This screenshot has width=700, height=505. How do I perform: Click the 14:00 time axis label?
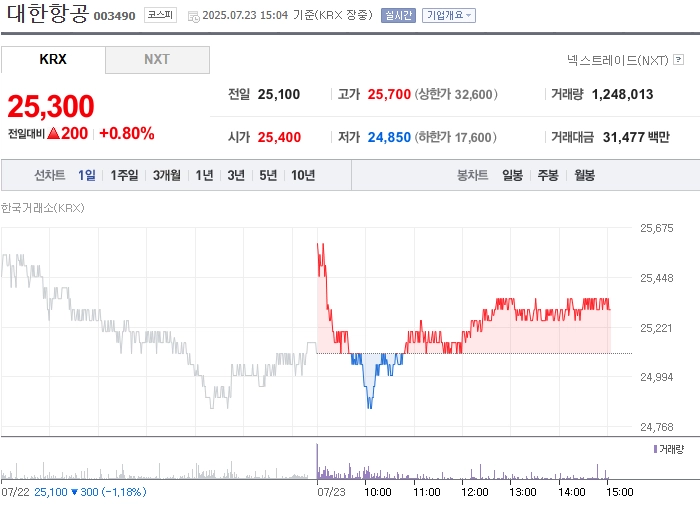(571, 492)
